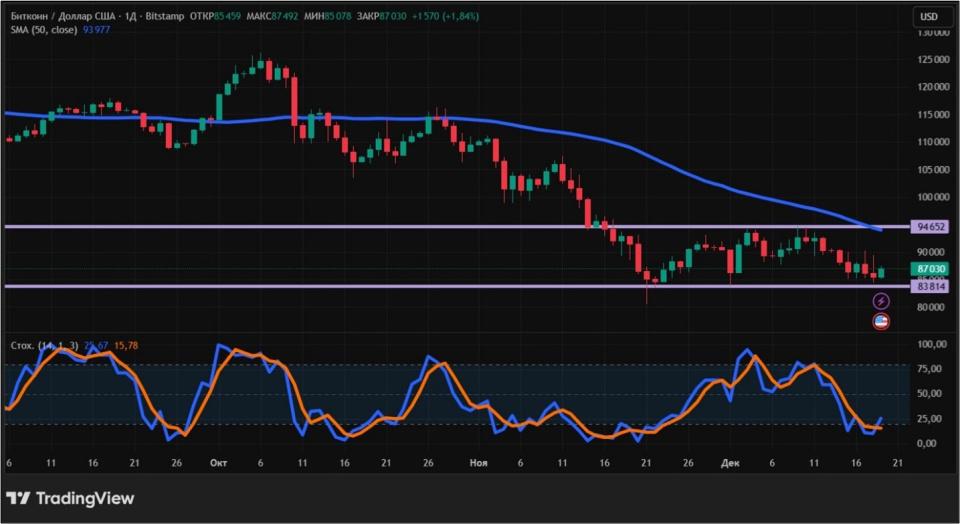The height and width of the screenshot is (524, 960).
Task: Click the 0,00 stochastic scale label
Action: click(931, 443)
